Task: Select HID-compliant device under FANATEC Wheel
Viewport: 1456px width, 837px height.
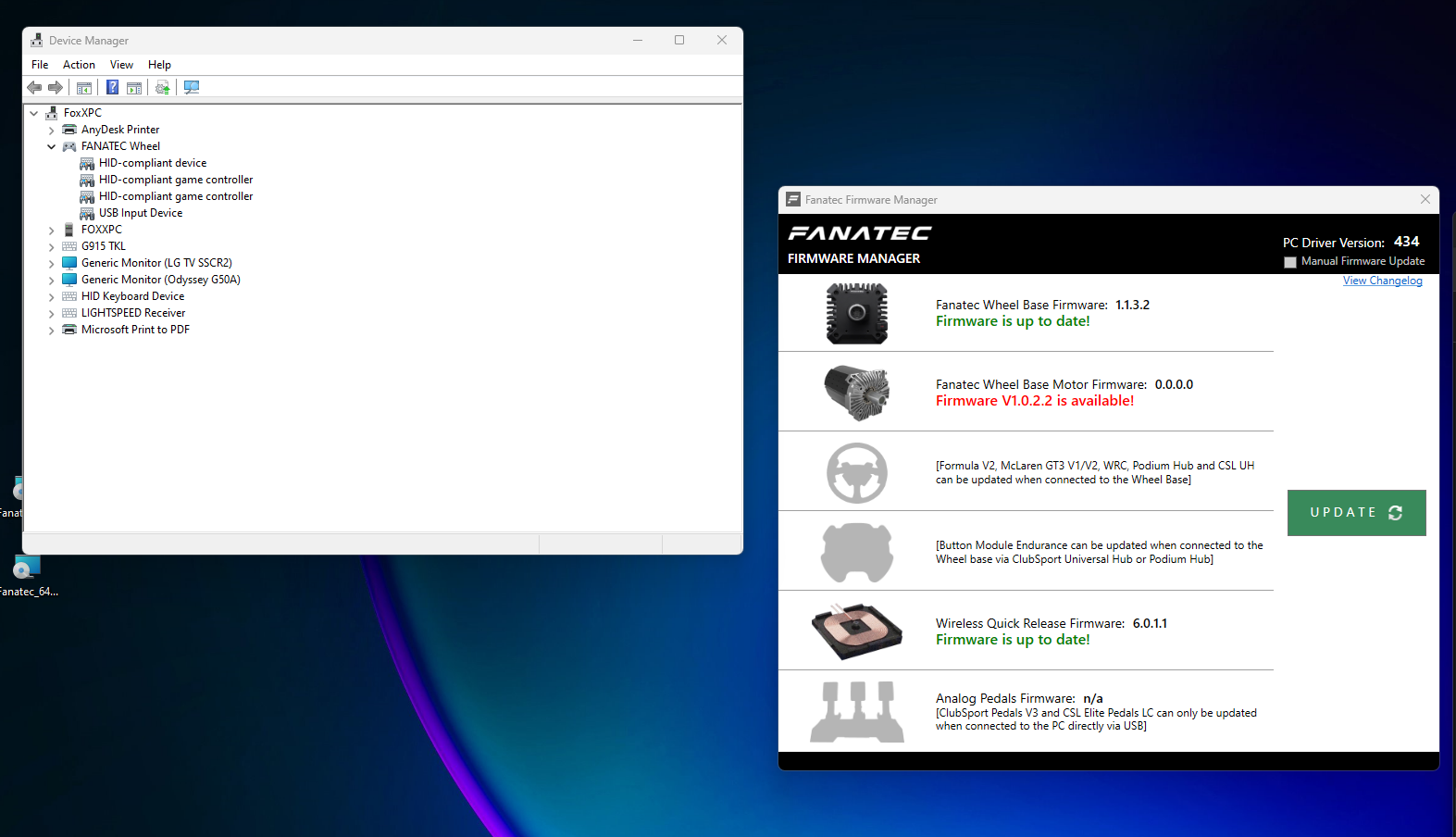Action: point(153,163)
